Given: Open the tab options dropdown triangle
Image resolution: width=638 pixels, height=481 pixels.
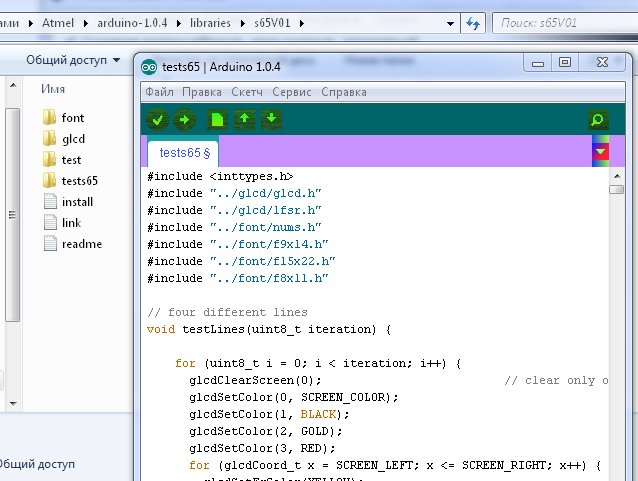Looking at the screenshot, I should tap(601, 151).
